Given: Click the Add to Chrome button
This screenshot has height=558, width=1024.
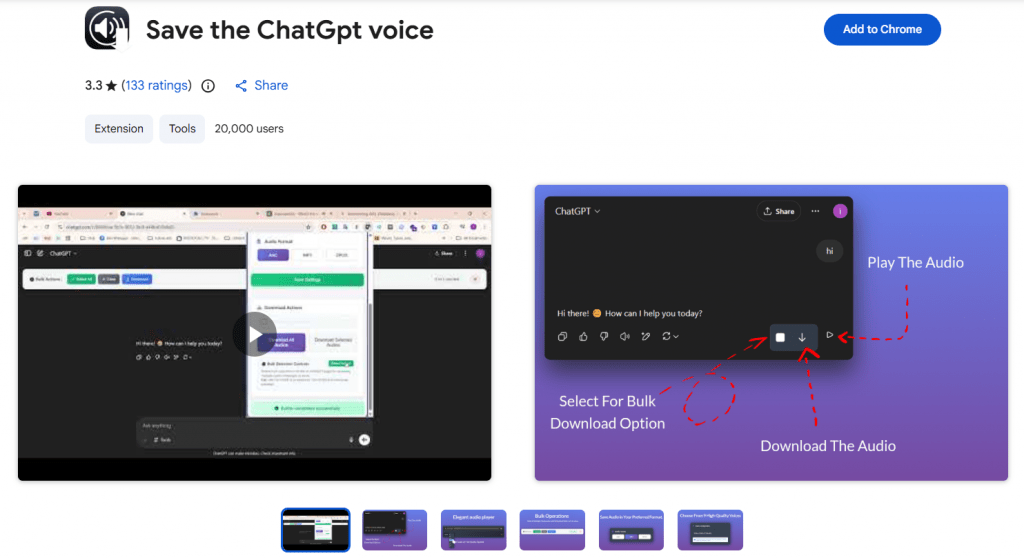Looking at the screenshot, I should click(882, 29).
